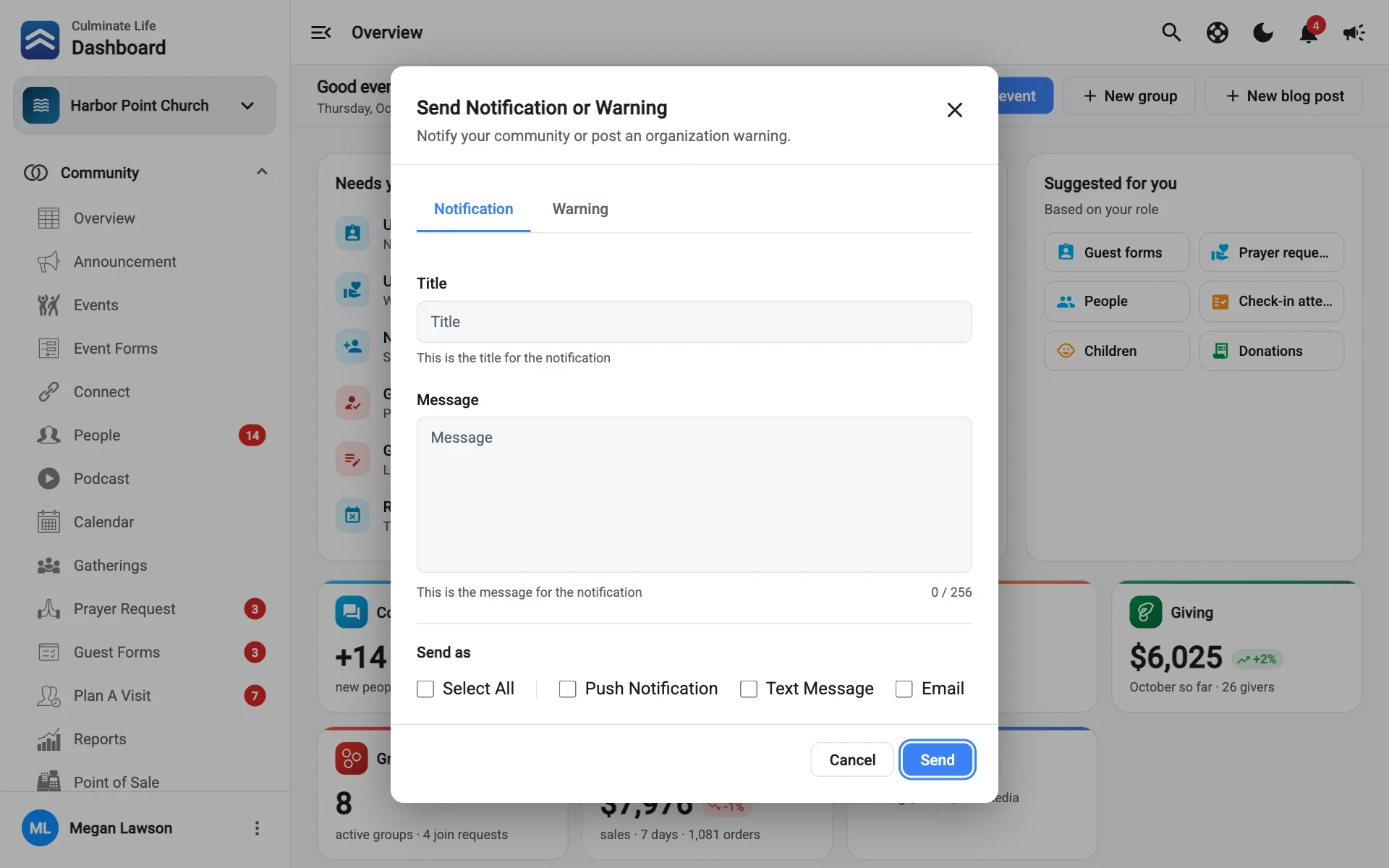Viewport: 1389px width, 868px height.
Task: Open the Children suggestion
Action: click(x=1117, y=351)
